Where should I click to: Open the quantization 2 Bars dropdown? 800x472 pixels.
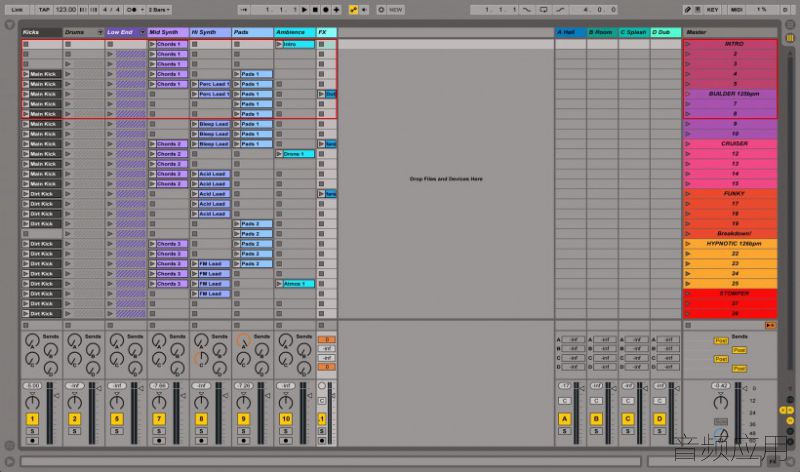(159, 10)
